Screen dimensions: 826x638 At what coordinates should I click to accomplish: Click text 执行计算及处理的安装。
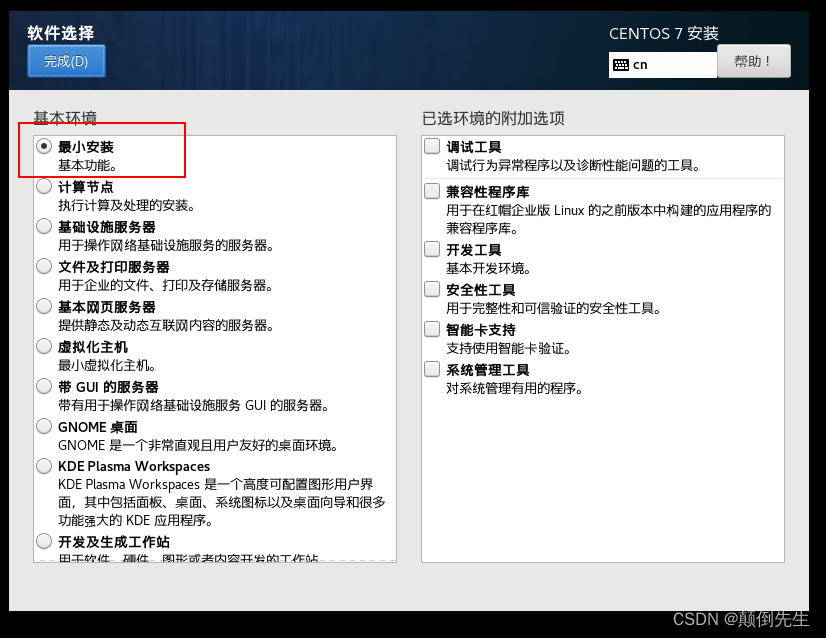[126, 205]
